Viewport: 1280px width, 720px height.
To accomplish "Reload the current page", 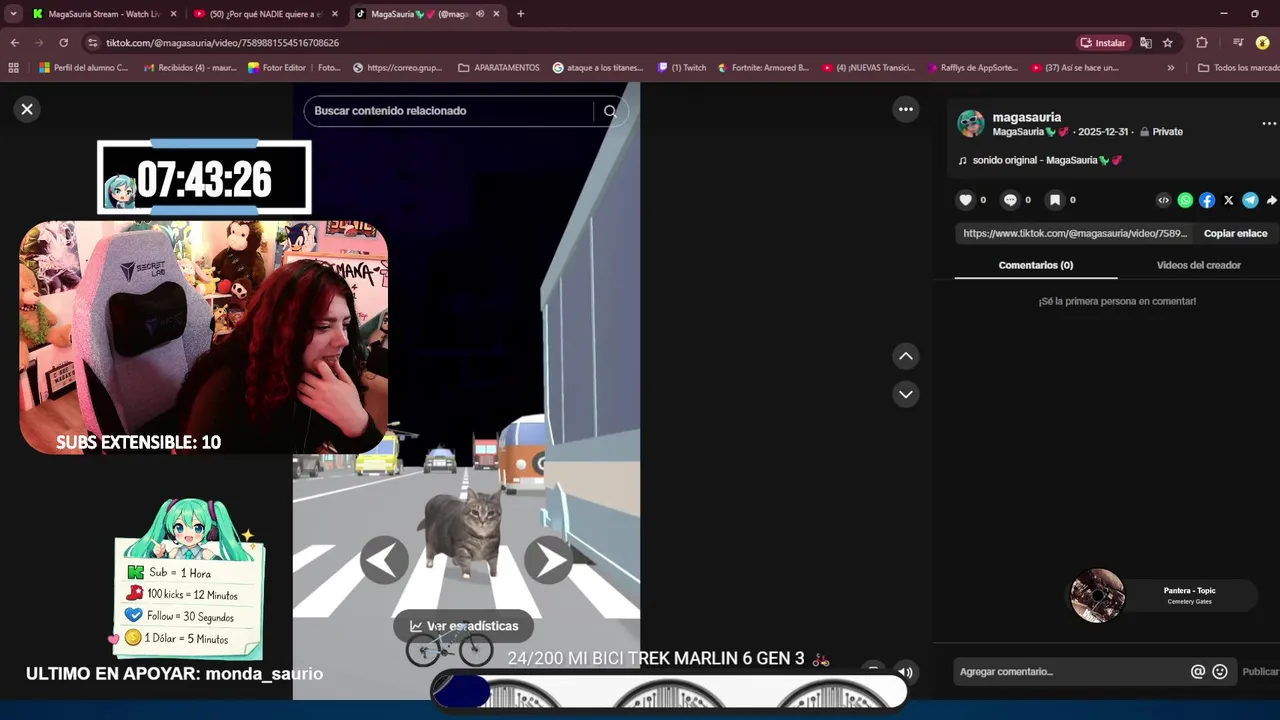I will coord(63,43).
